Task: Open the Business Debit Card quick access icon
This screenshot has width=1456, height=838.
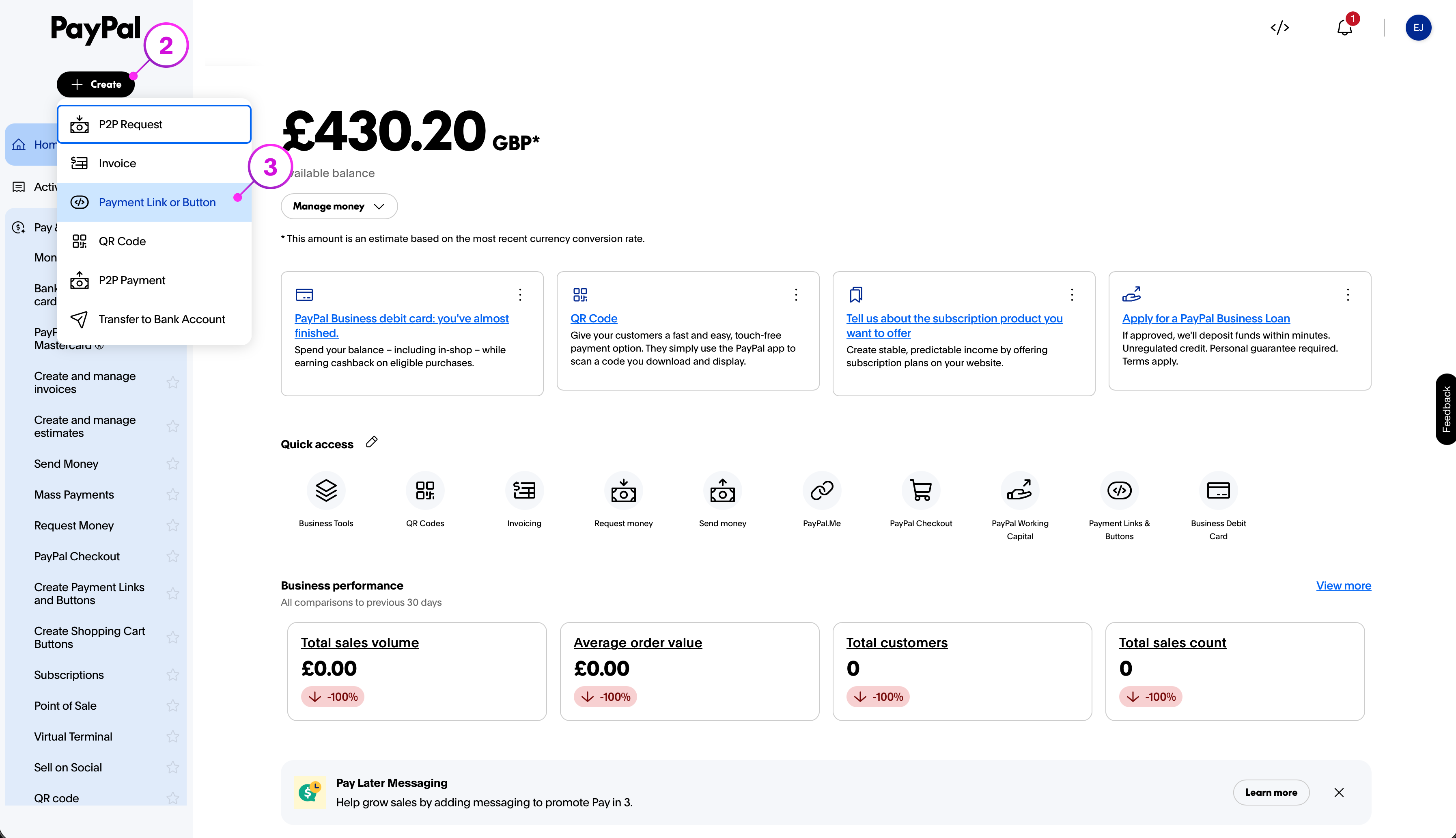Action: [x=1219, y=490]
